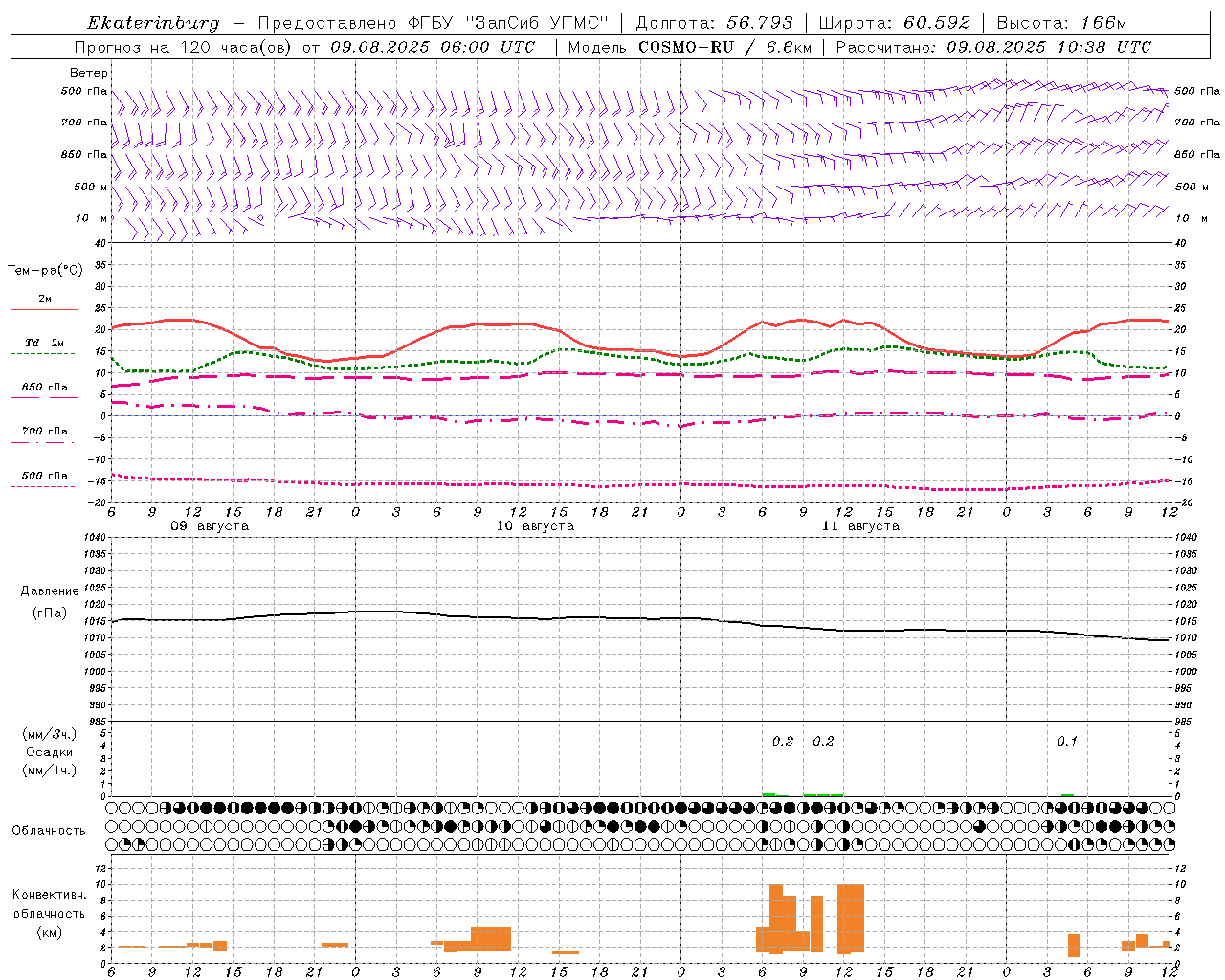Screen dimensions: 1225x980
Task: Click the (мм/3ч.) precipitation unit label
Action: pos(50,735)
